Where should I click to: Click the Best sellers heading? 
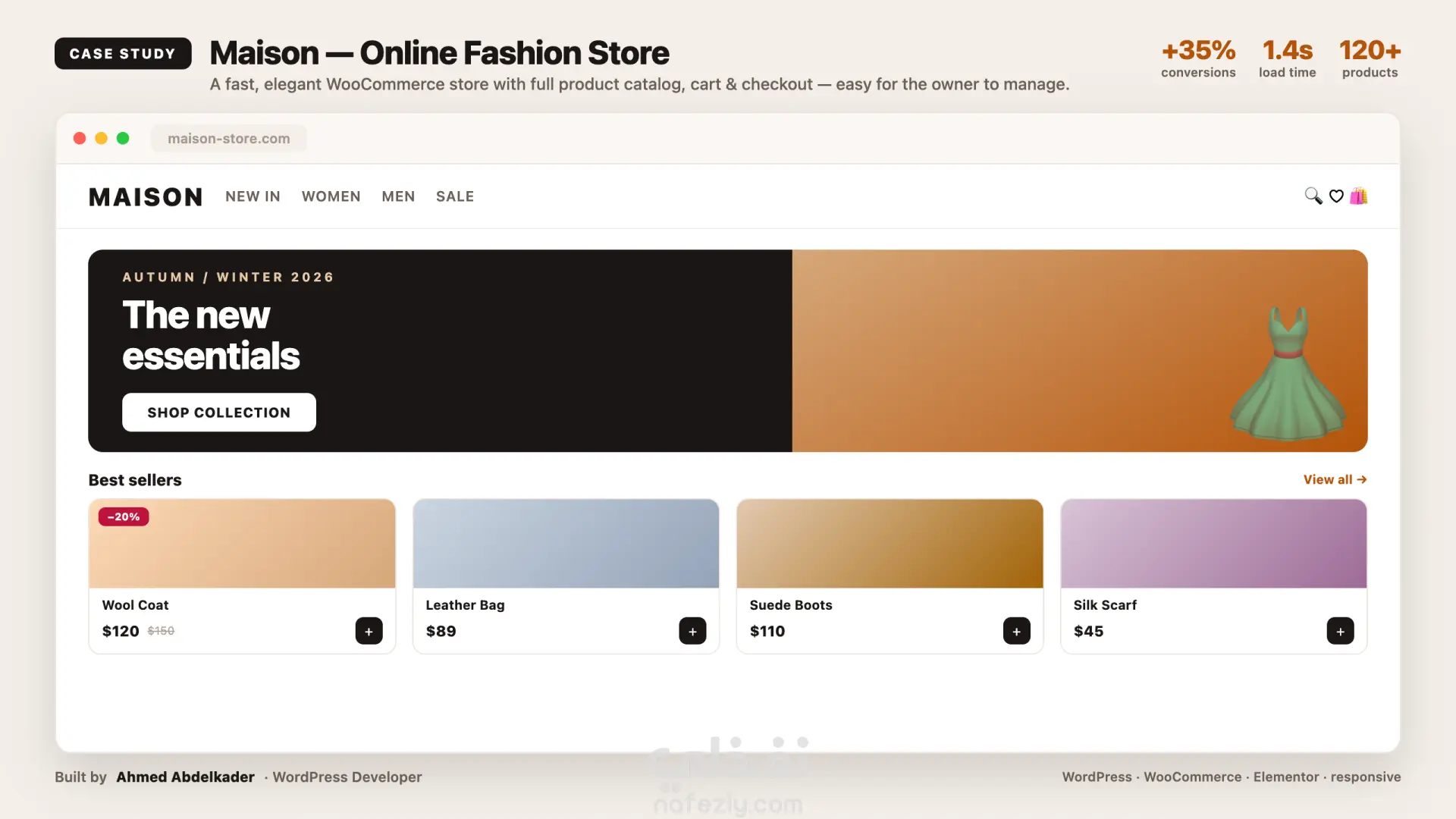[135, 480]
